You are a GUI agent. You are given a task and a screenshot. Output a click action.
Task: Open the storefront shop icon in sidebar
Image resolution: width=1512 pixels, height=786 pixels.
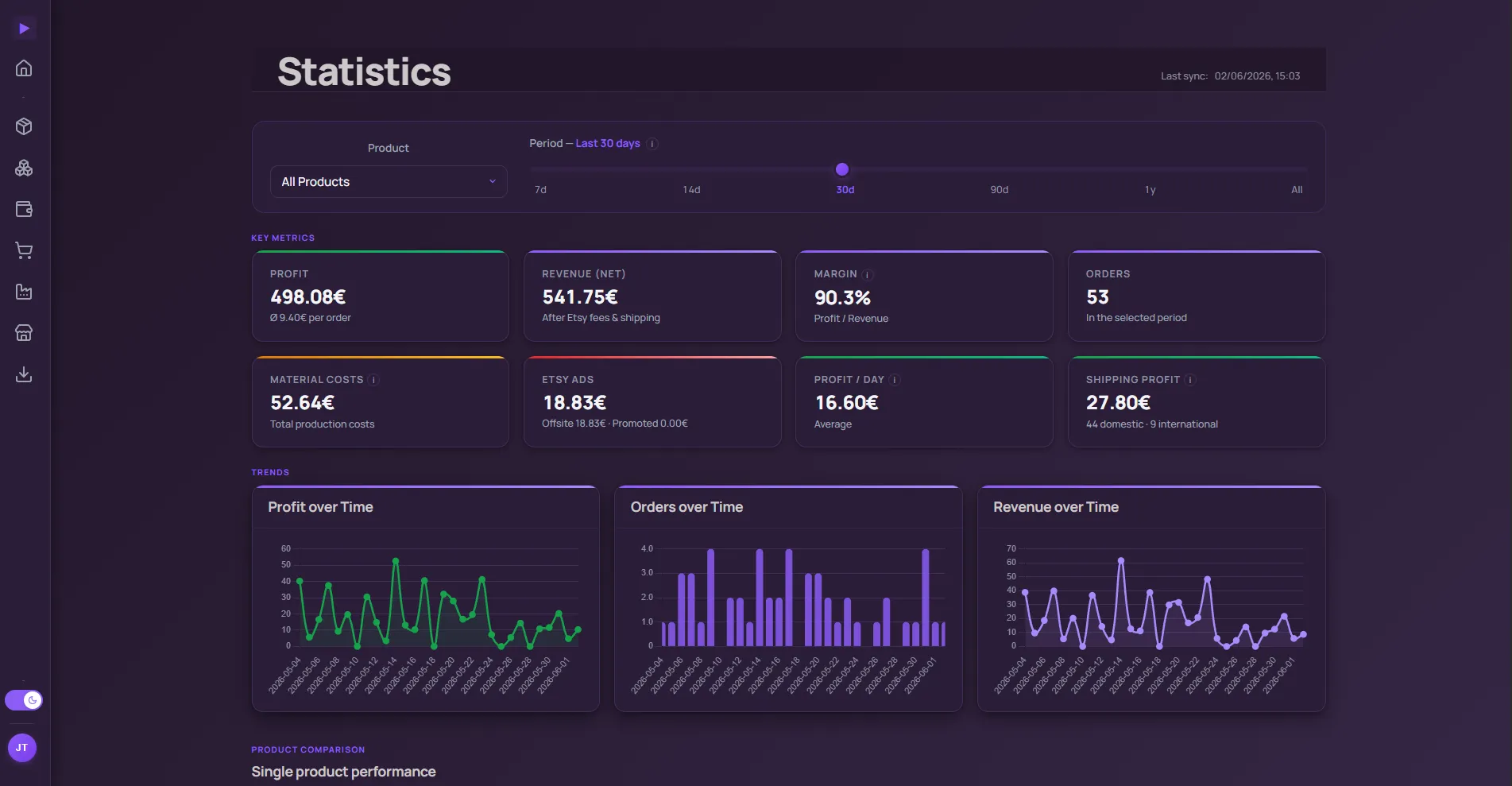tap(24, 333)
